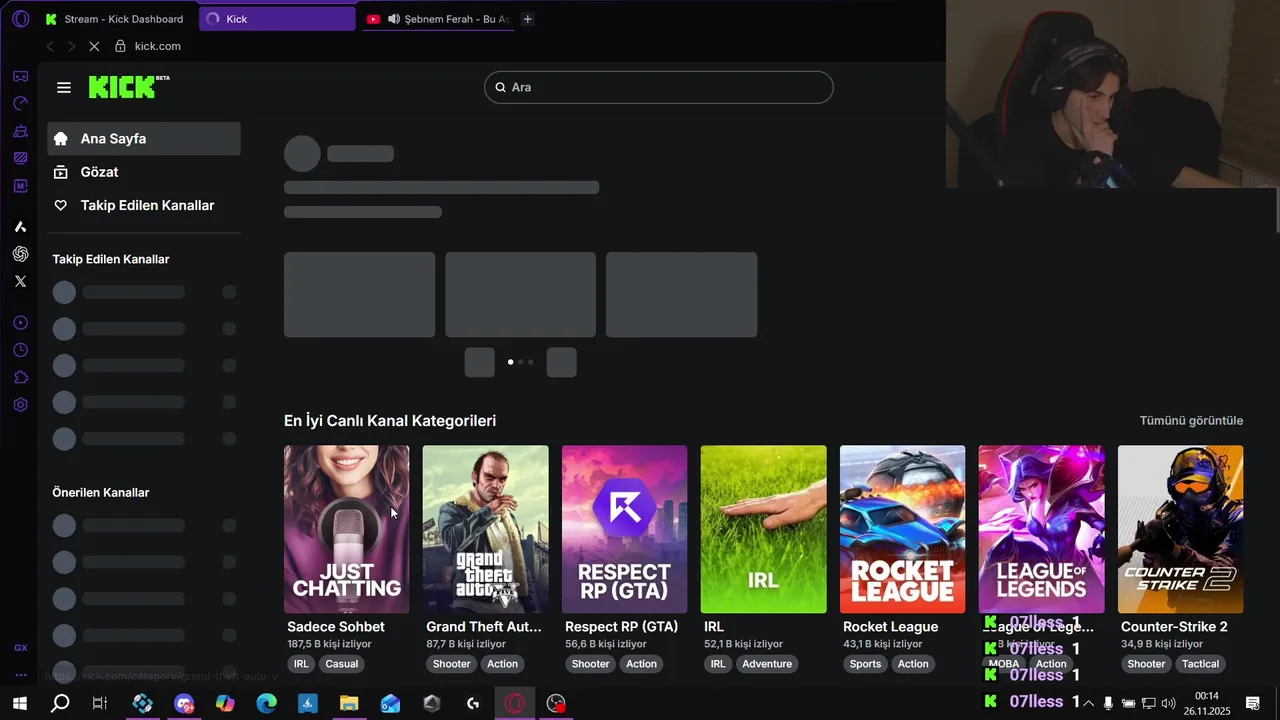Click Tactical tag under Counter-Strike 2
Screen dimensions: 1280x720
[1200, 664]
